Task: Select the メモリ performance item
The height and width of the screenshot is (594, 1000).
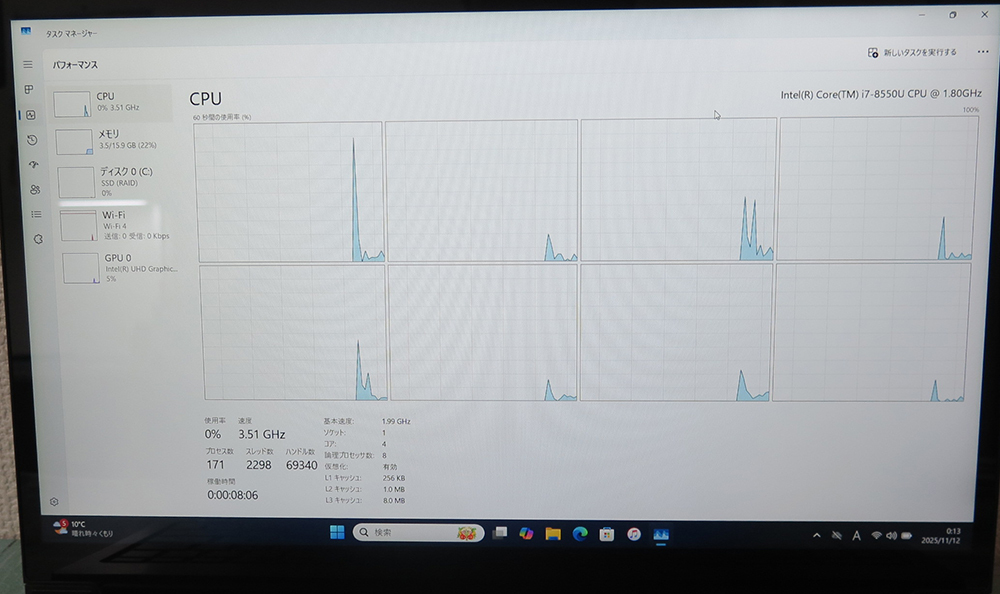Action: tap(114, 140)
